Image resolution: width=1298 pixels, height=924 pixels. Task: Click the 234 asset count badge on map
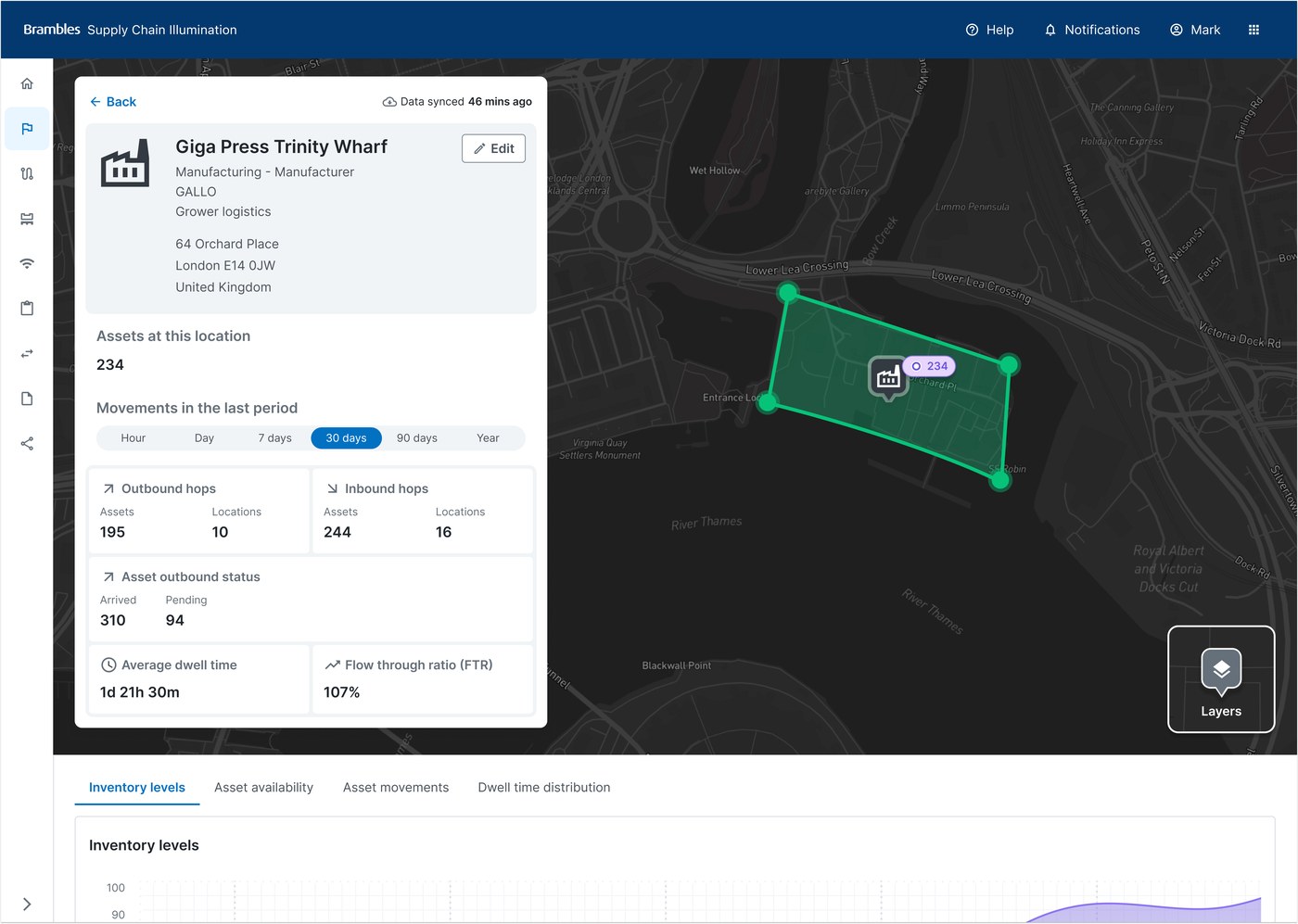click(929, 366)
